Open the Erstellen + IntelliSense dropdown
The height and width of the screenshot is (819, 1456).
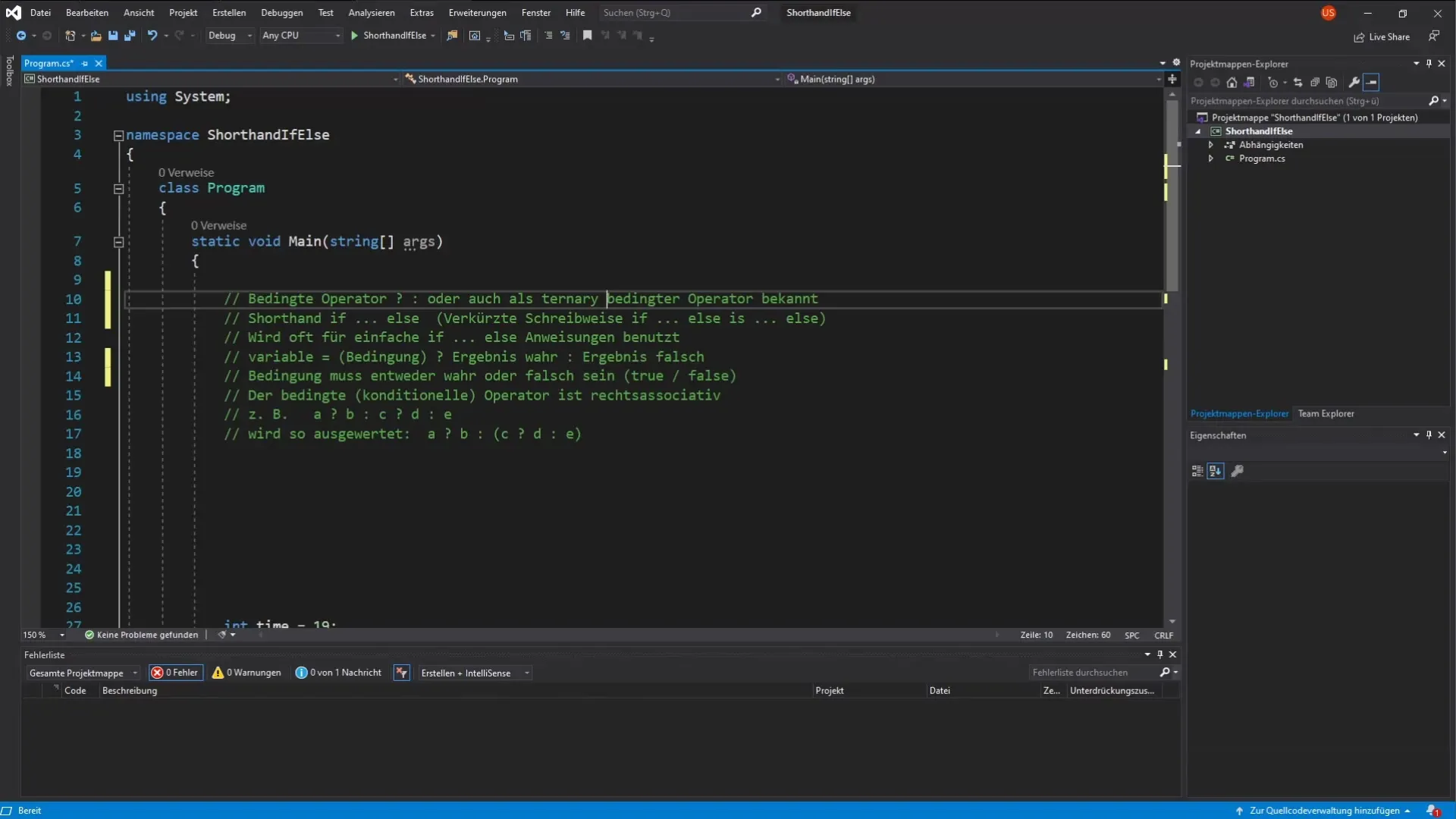click(474, 673)
